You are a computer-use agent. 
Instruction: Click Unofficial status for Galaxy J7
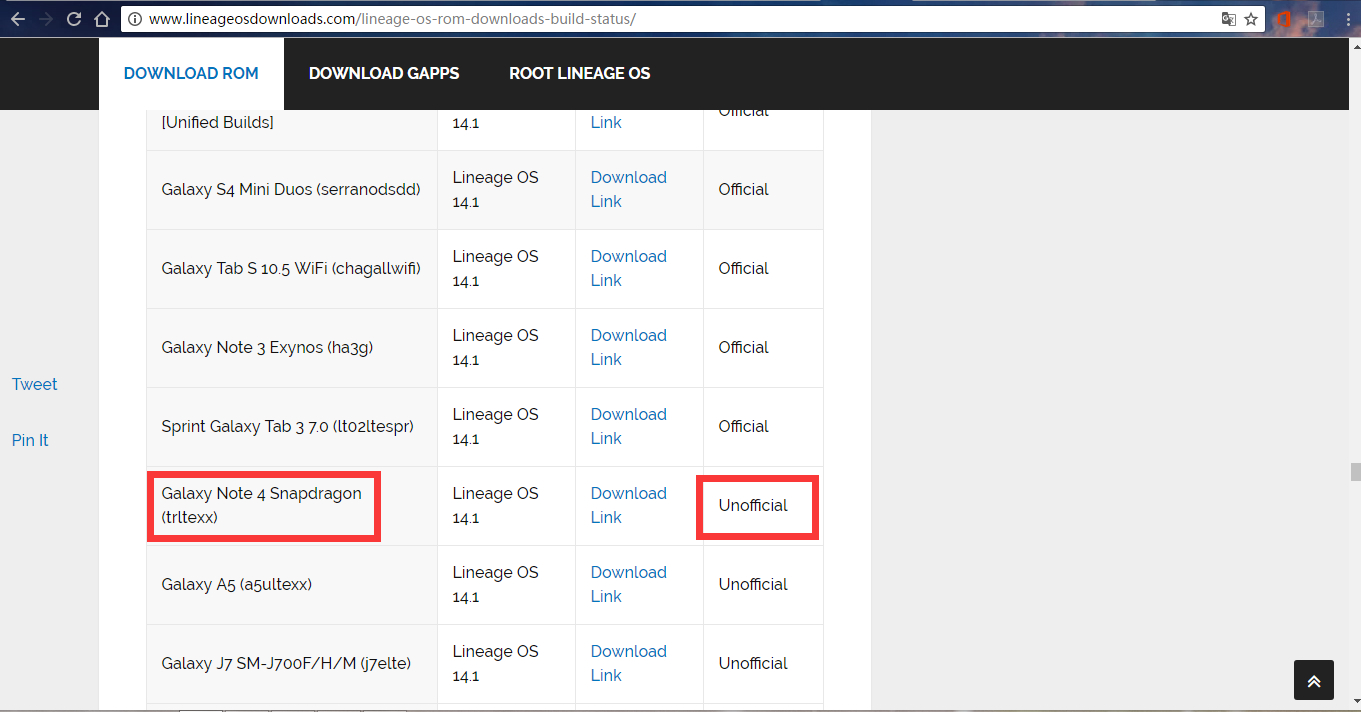(753, 663)
